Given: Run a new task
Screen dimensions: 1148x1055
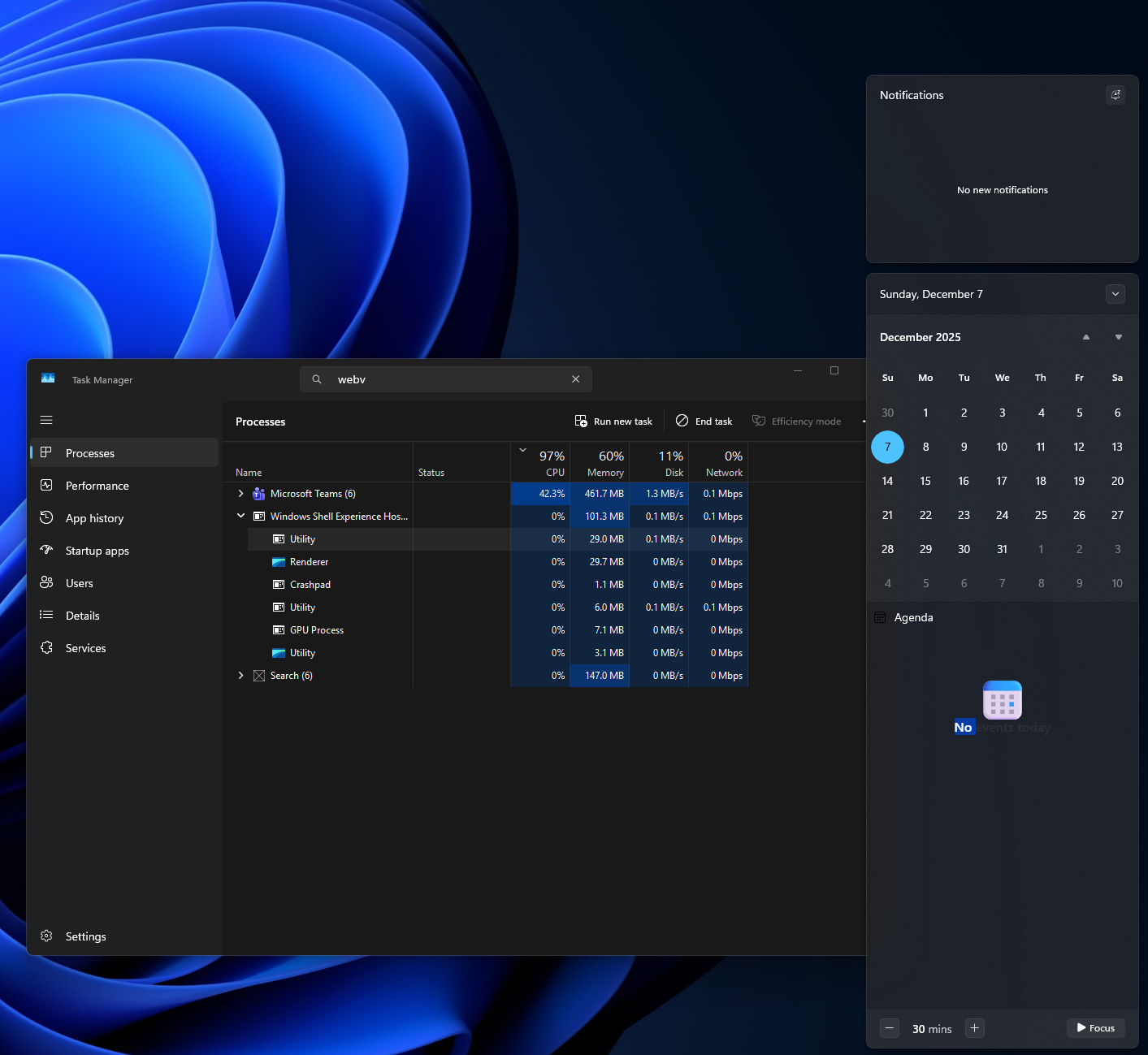Looking at the screenshot, I should pyautogui.click(x=613, y=421).
